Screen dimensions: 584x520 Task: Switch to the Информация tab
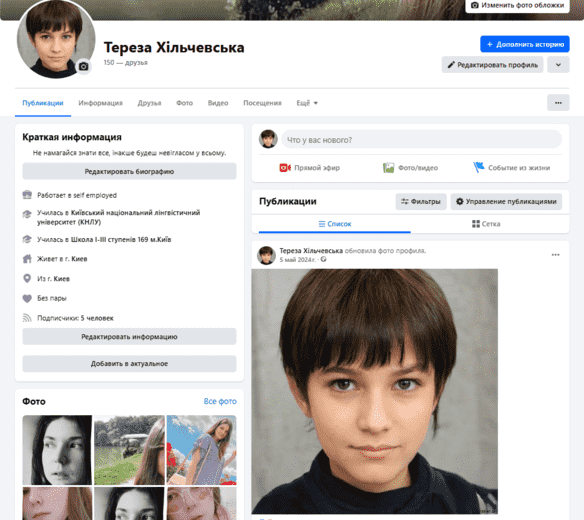[100, 103]
